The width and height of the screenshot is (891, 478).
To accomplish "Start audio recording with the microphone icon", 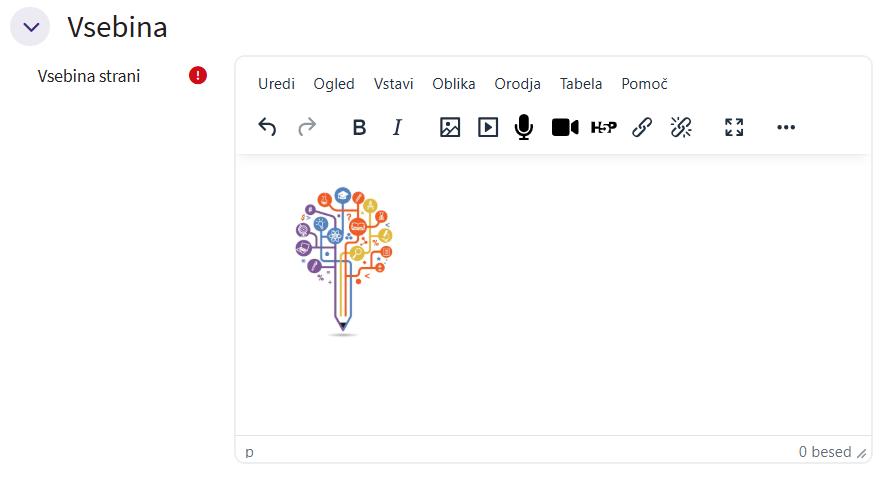I will [524, 127].
